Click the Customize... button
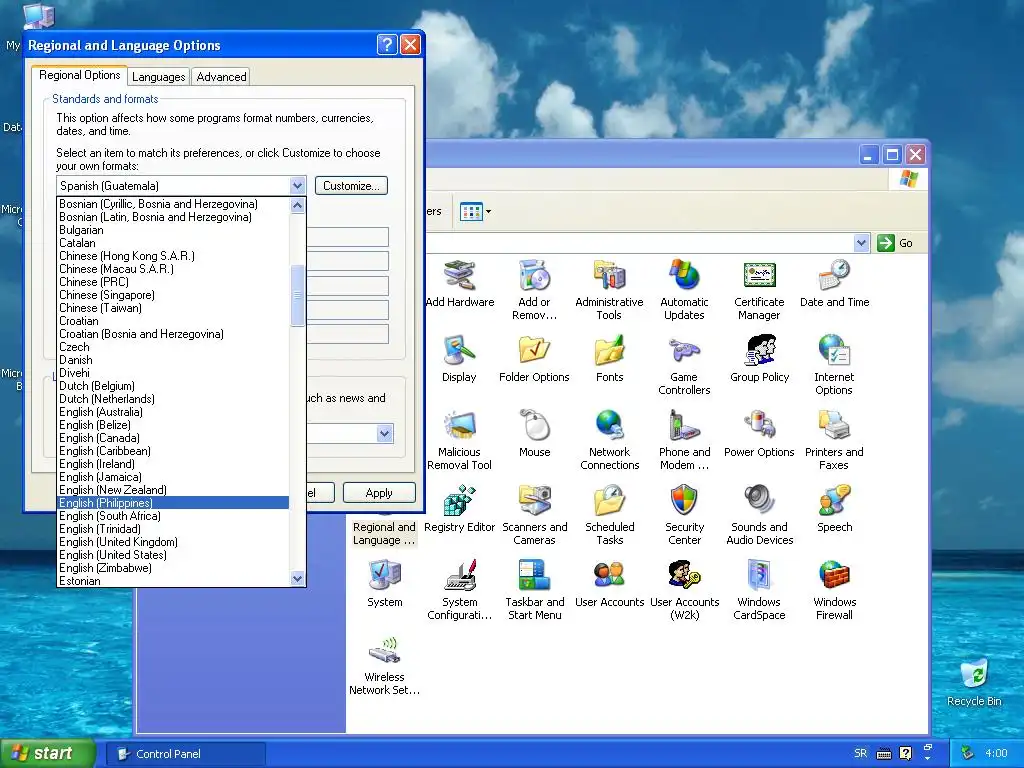The width and height of the screenshot is (1024, 768). click(x=351, y=185)
